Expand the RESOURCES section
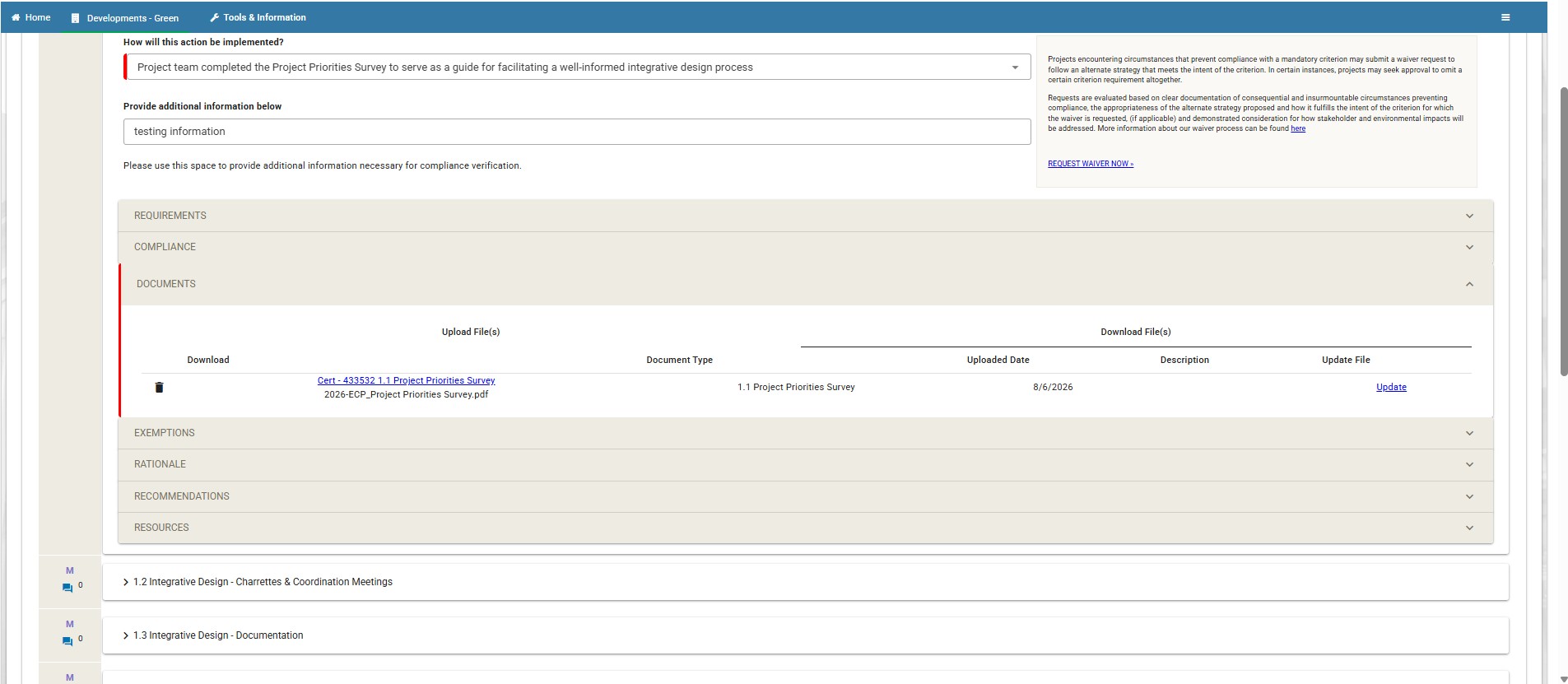 point(805,528)
